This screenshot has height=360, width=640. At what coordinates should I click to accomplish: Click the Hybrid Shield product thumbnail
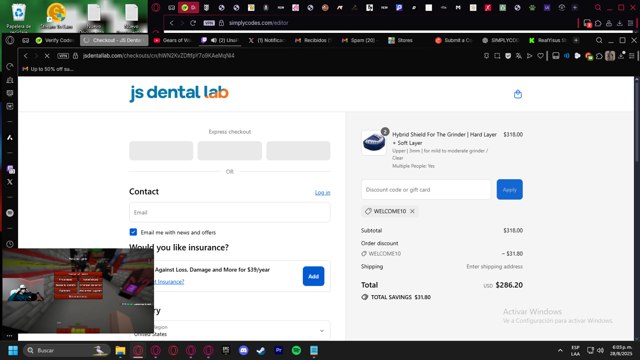(374, 142)
